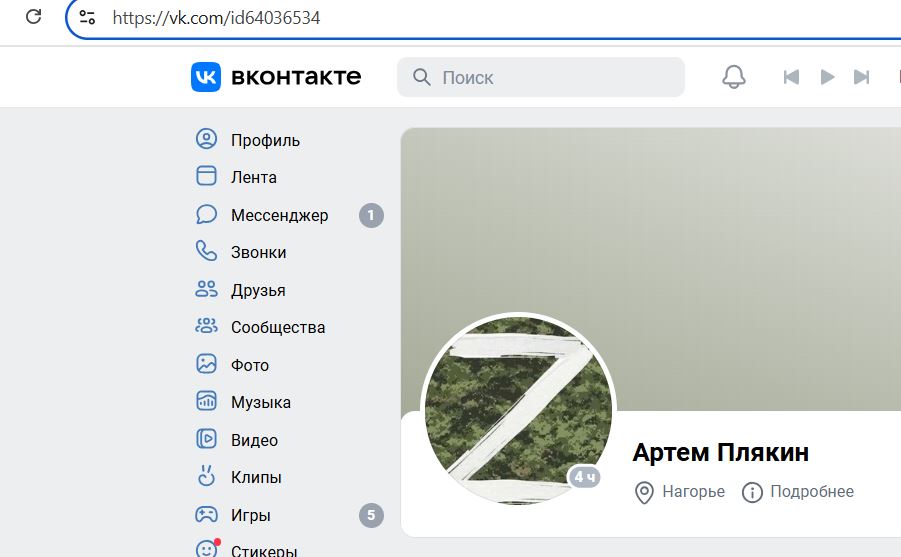This screenshot has height=557, width=901.
Task: Go to the ВКонтакте home wordmark
Action: (x=296, y=77)
